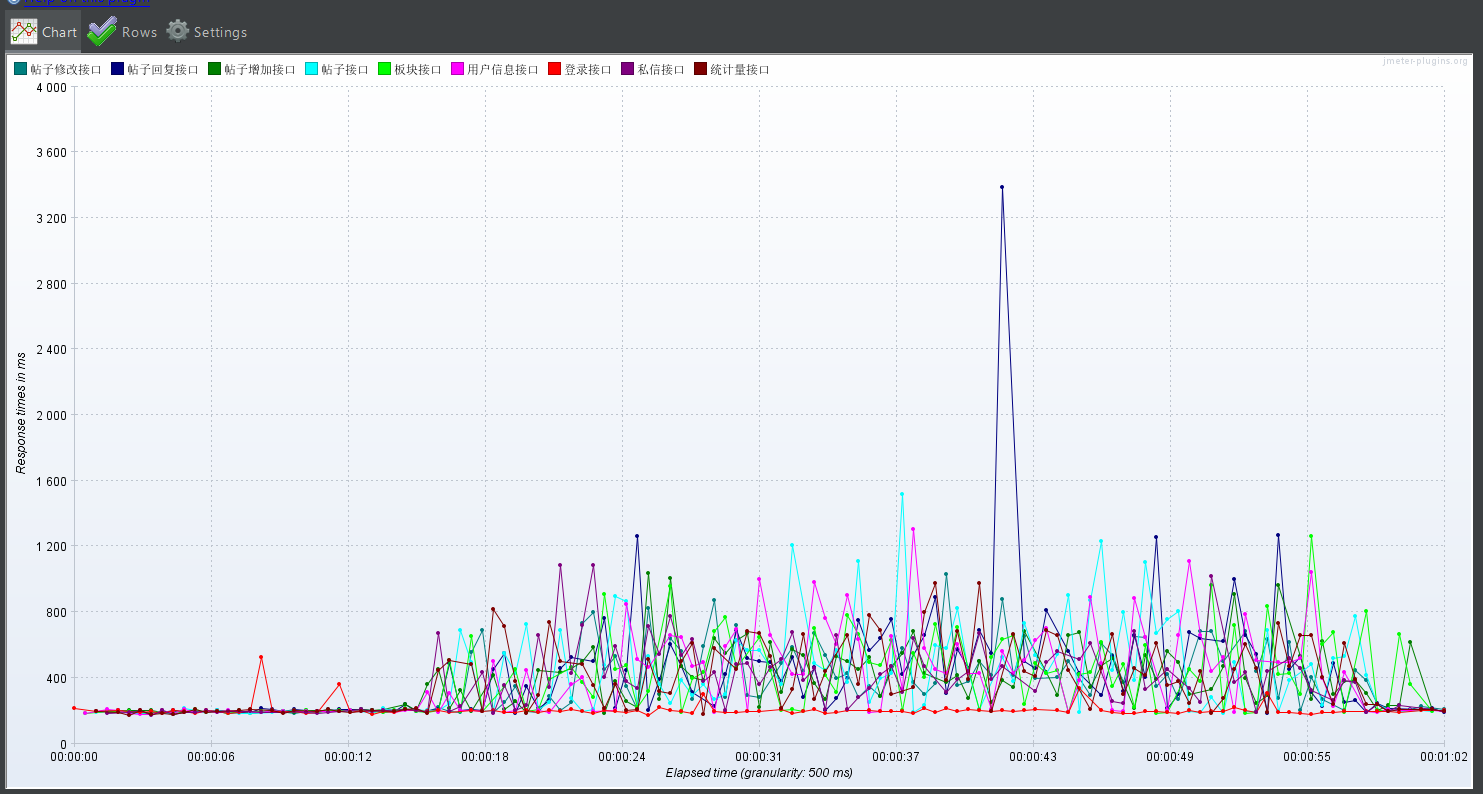Click the navy 帖子回复接口 legend swatch
The image size is (1483, 794).
click(x=117, y=69)
